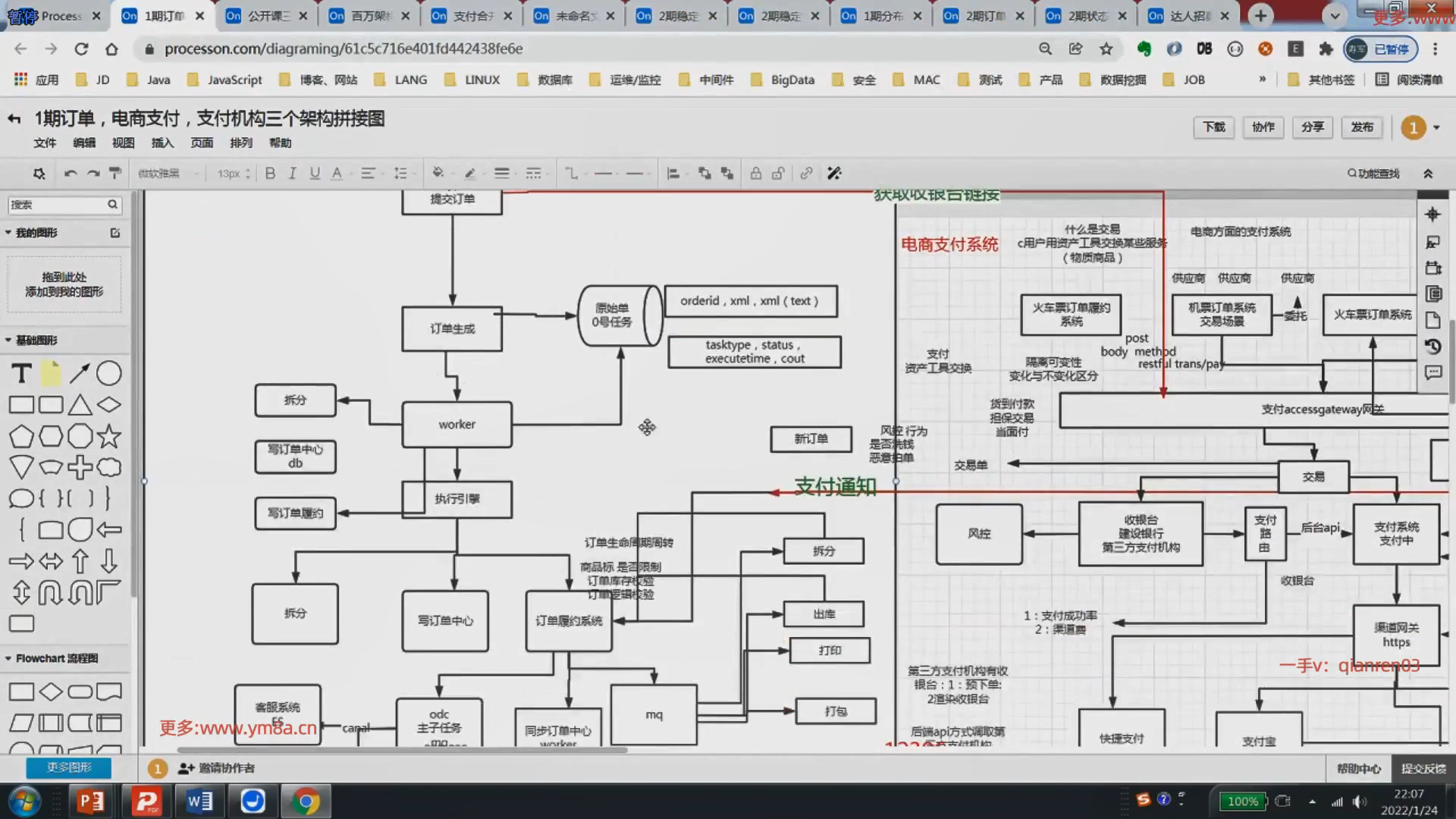This screenshot has height=819, width=1456.
Task: Open the history clock icon in right sidebar
Action: tap(1432, 347)
